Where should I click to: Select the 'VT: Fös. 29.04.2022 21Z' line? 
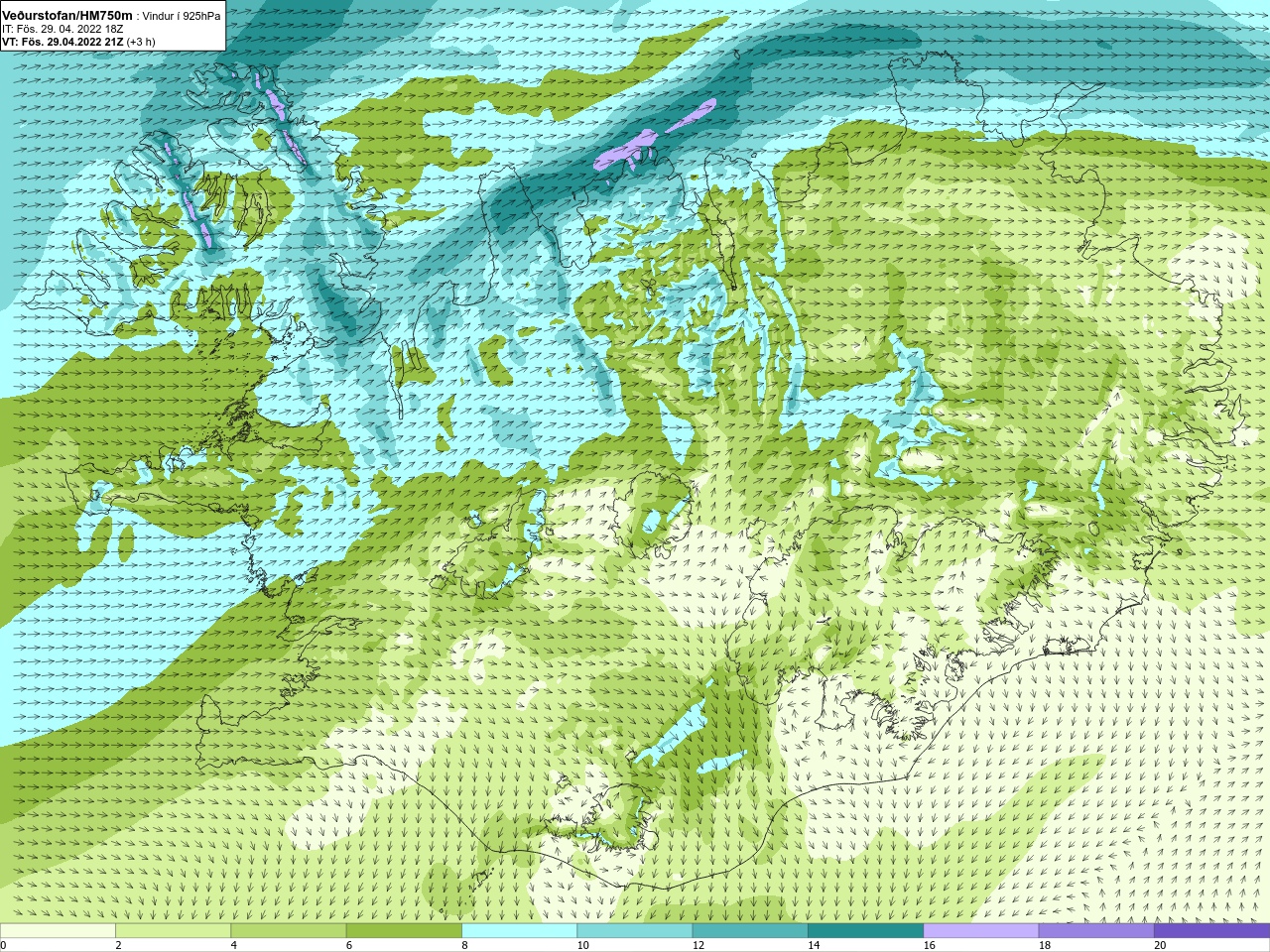point(63,42)
